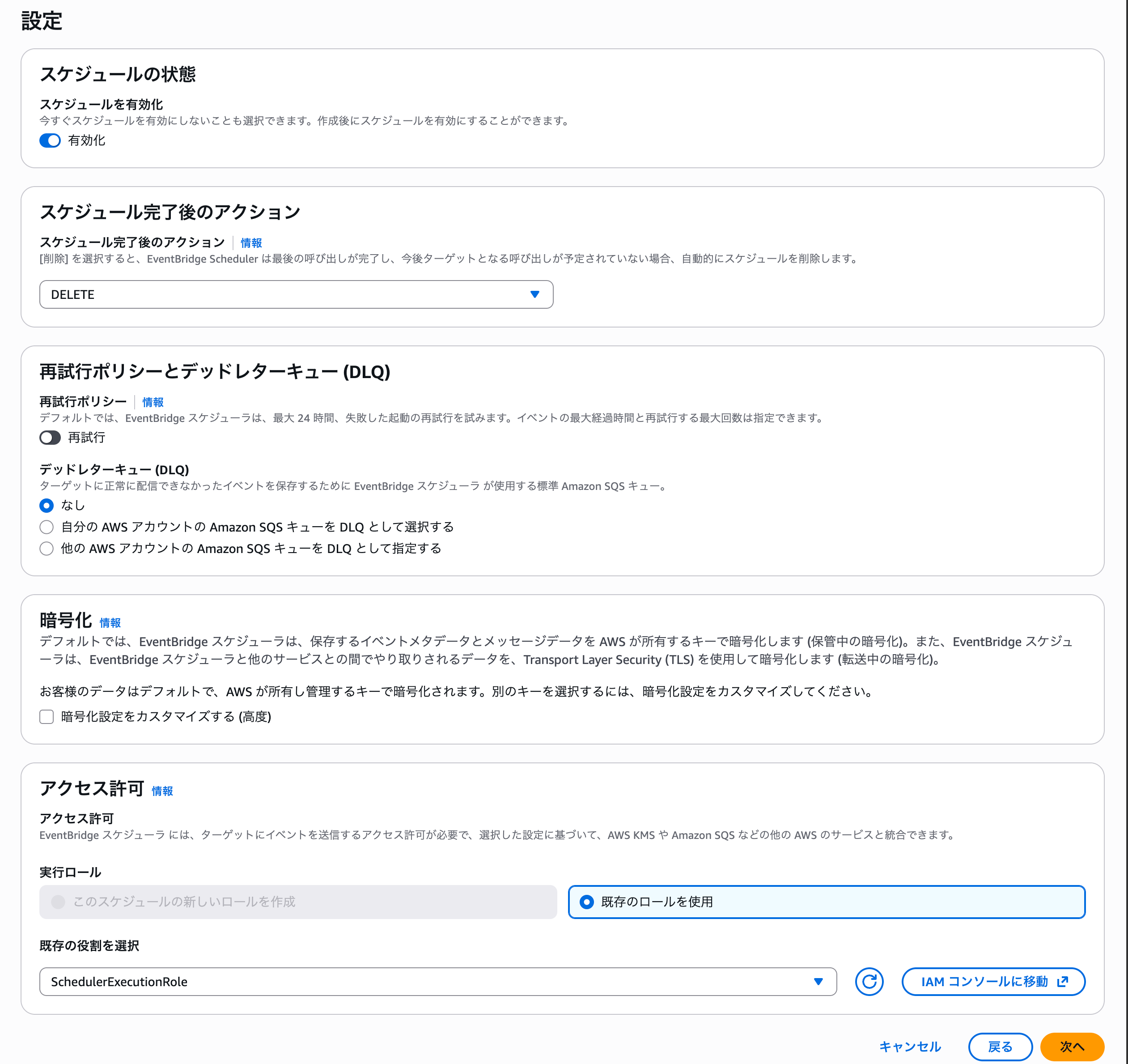Click the refresh roles icon
The image size is (1128, 1064).
click(869, 981)
